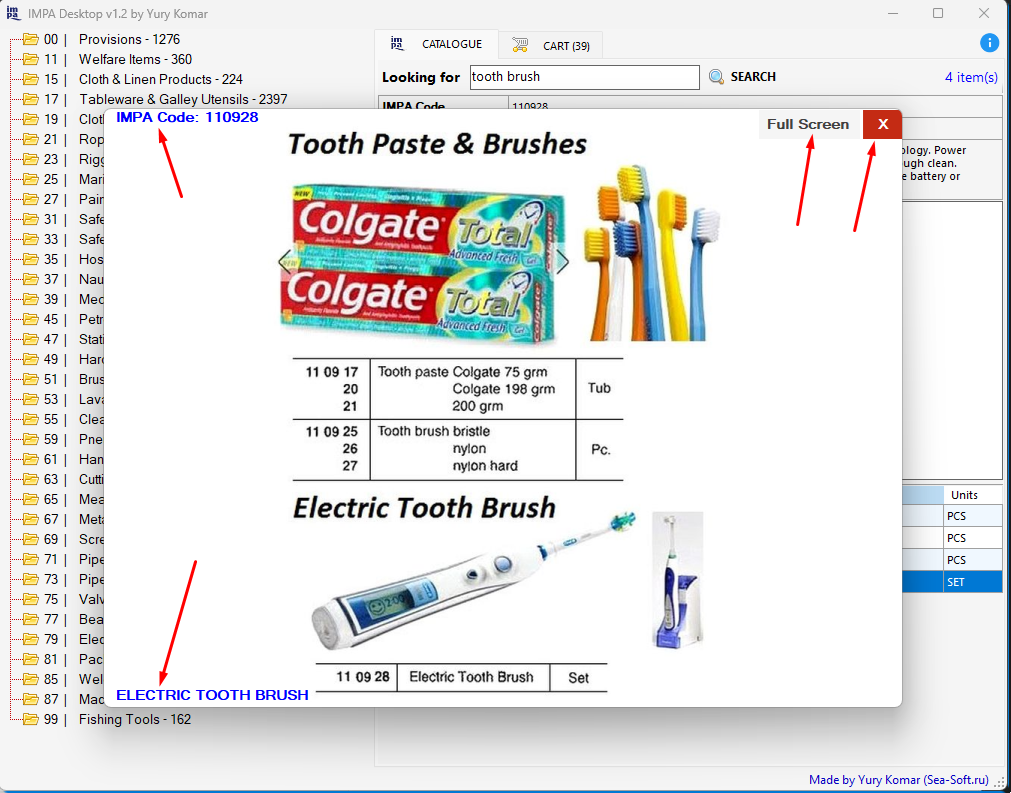1011x793 pixels.
Task: Close image preview with red X
Action: [x=882, y=124]
